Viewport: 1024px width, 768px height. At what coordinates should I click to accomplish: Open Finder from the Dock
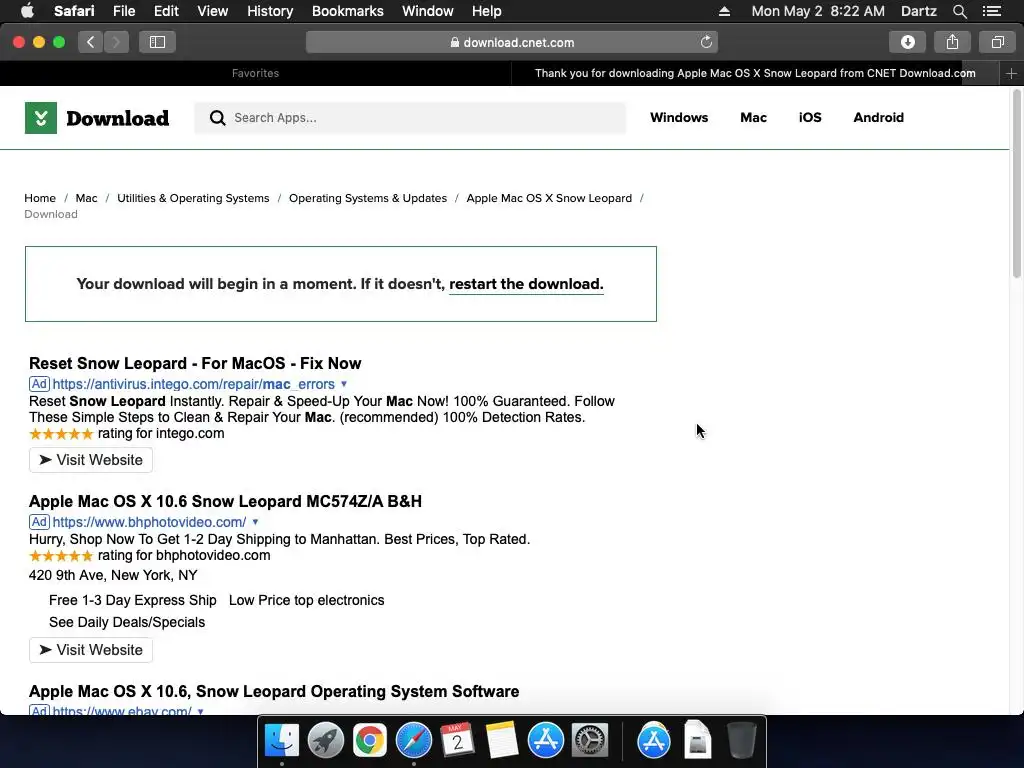click(281, 741)
